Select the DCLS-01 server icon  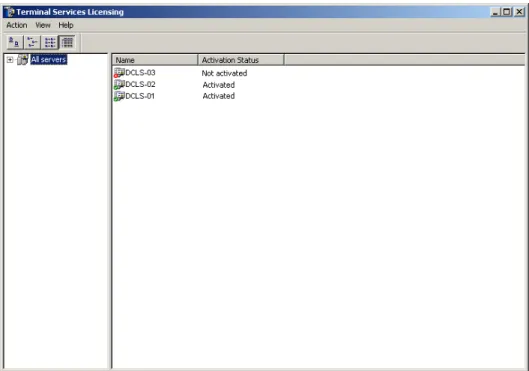[x=119, y=96]
